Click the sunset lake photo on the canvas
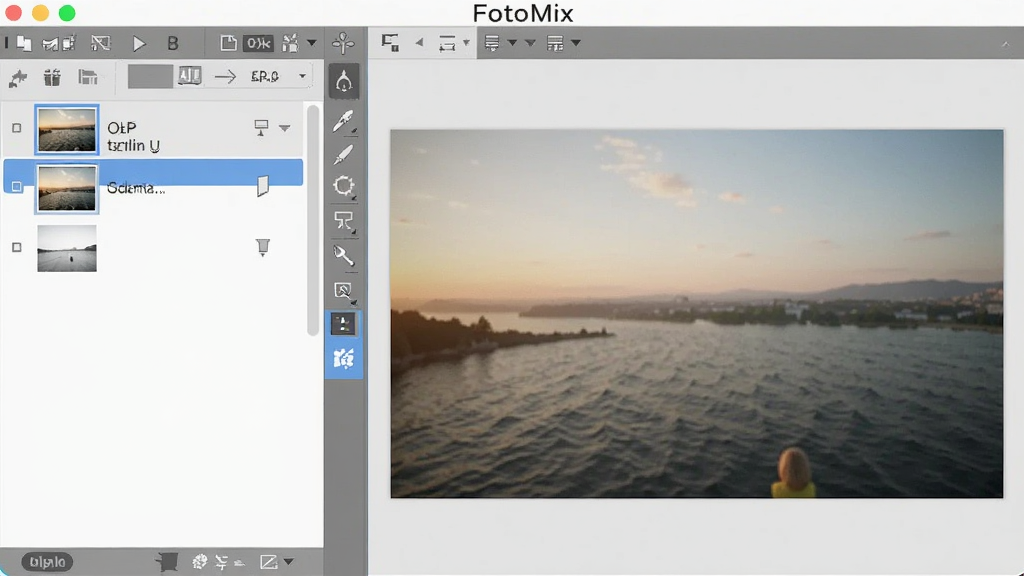The height and width of the screenshot is (576, 1024). (697, 313)
